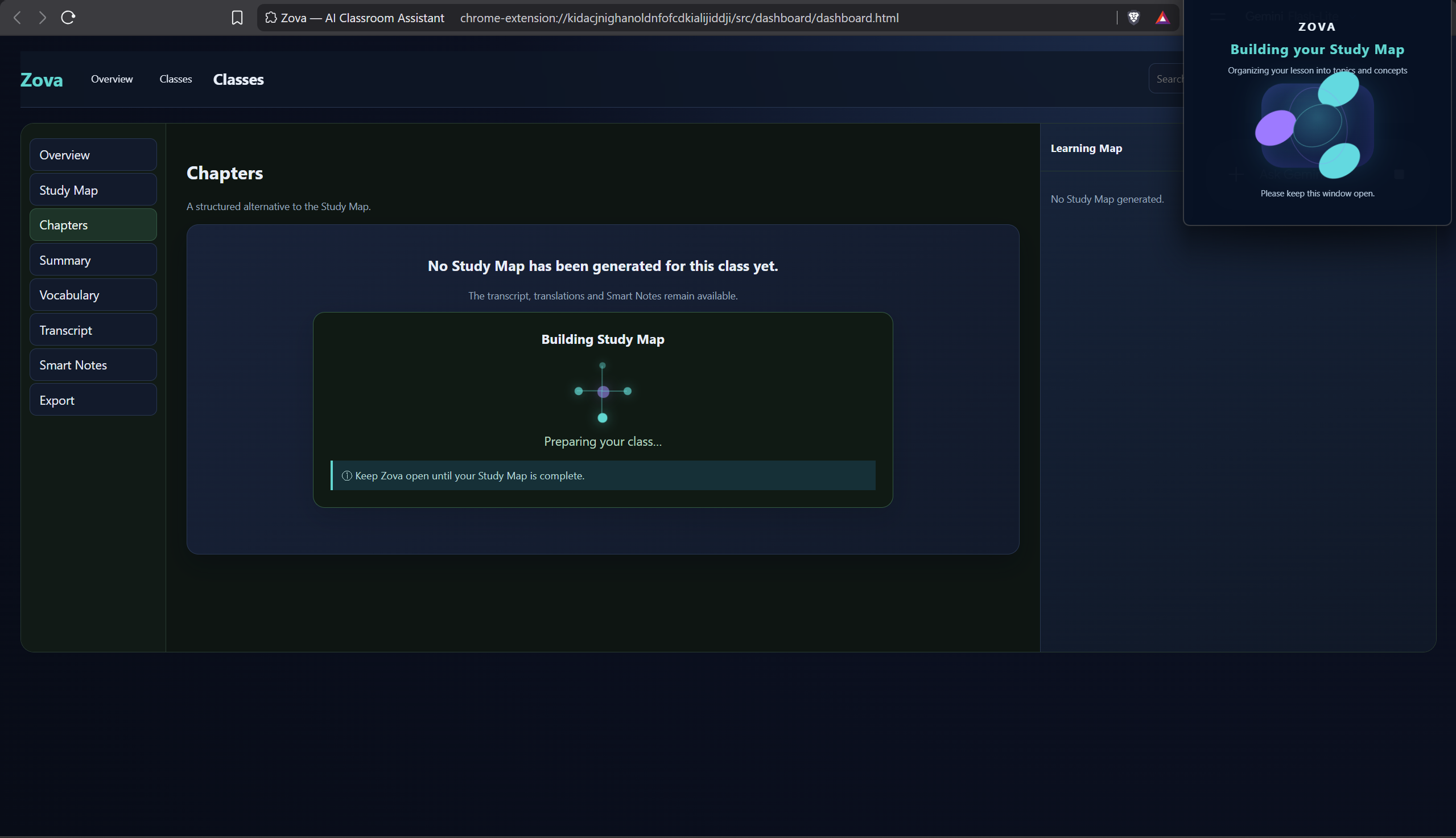Click the "Preparing your class..." status text
This screenshot has width=1456, height=838.
click(603, 441)
